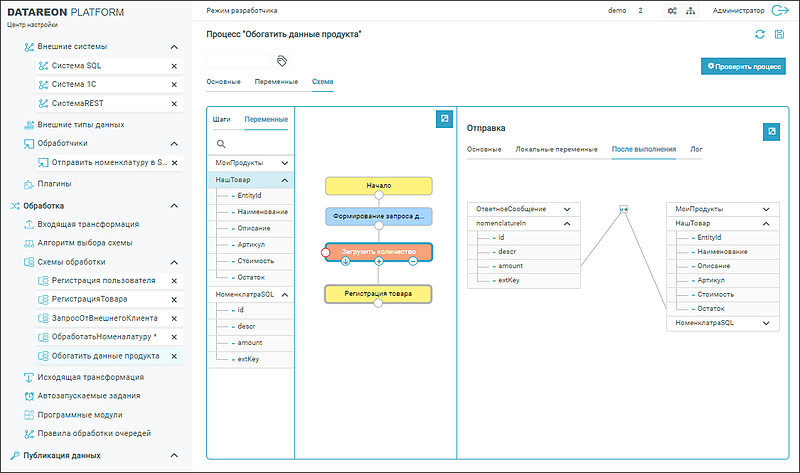Open the settings gears icon in header
Image resolution: width=800 pixels, height=473 pixels.
coord(672,10)
